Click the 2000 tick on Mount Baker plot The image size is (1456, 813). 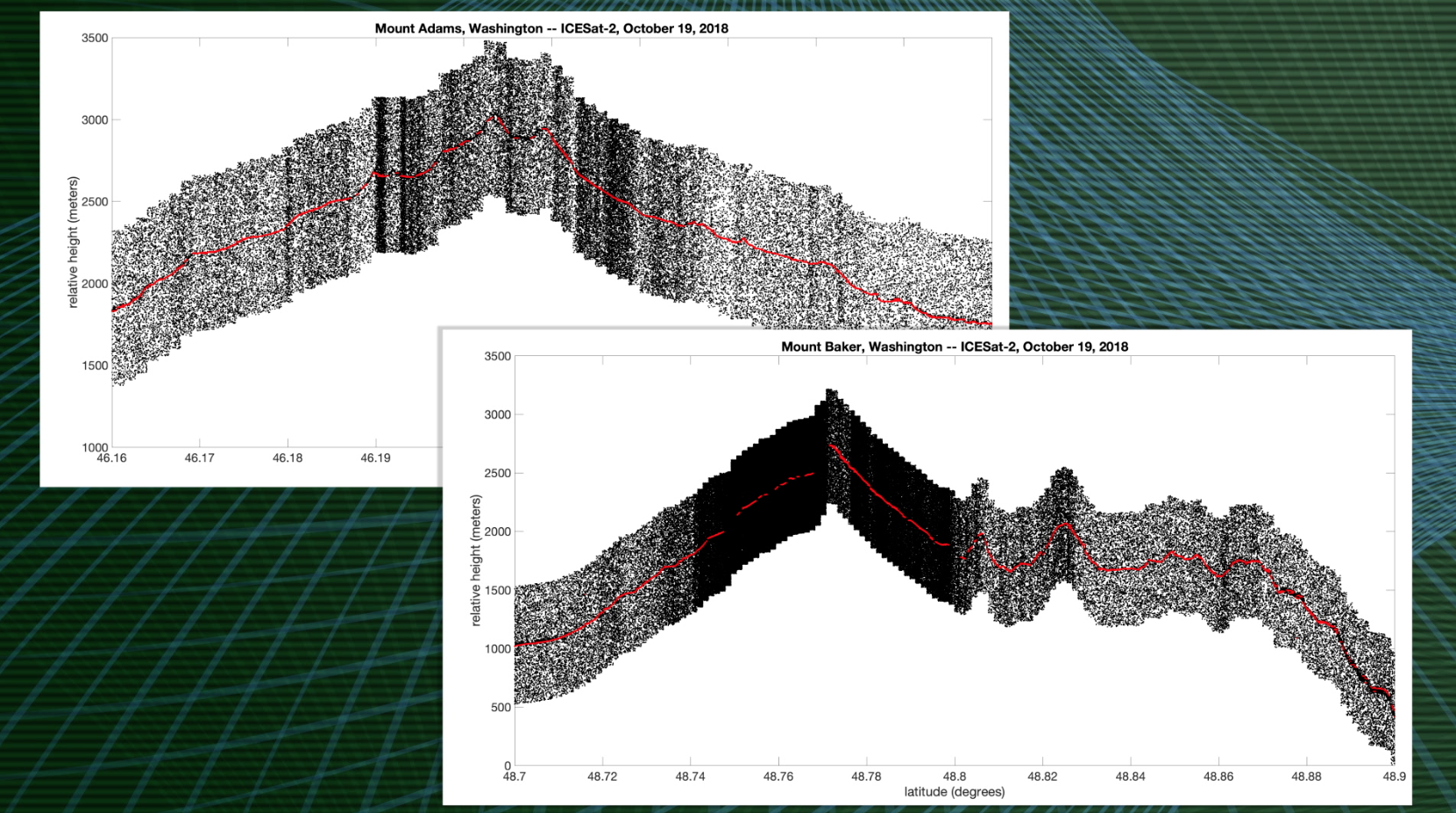pyautogui.click(x=497, y=531)
